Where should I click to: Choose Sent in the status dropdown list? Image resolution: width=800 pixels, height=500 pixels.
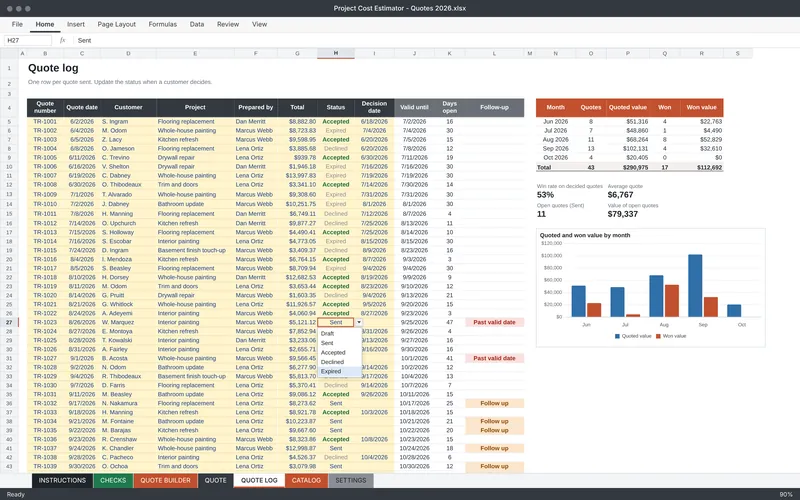pyautogui.click(x=340, y=343)
